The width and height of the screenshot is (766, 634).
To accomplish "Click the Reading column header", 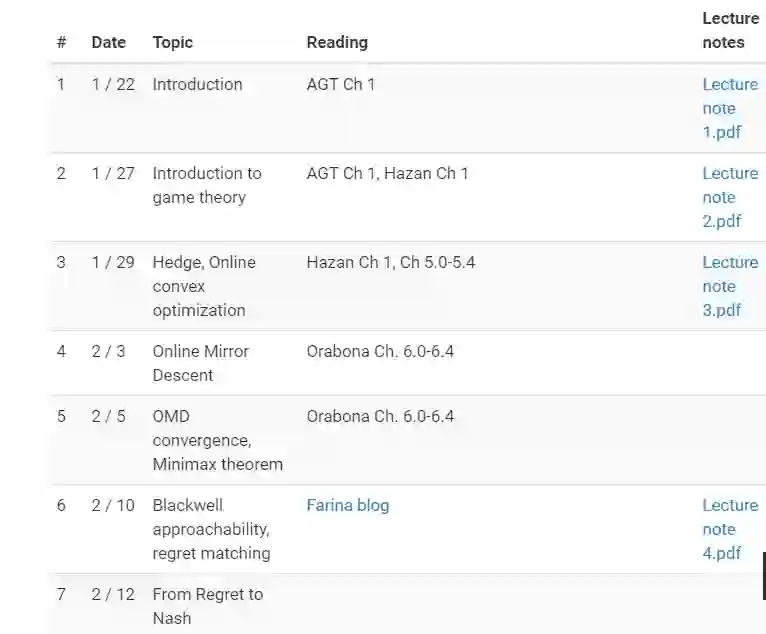I will 337,42.
